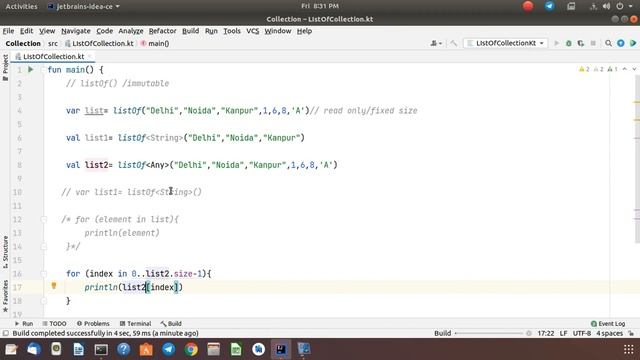Click the red recording indicator in top bar
Image resolution: width=640 pixels, height=360 pixels.
coord(528,6)
